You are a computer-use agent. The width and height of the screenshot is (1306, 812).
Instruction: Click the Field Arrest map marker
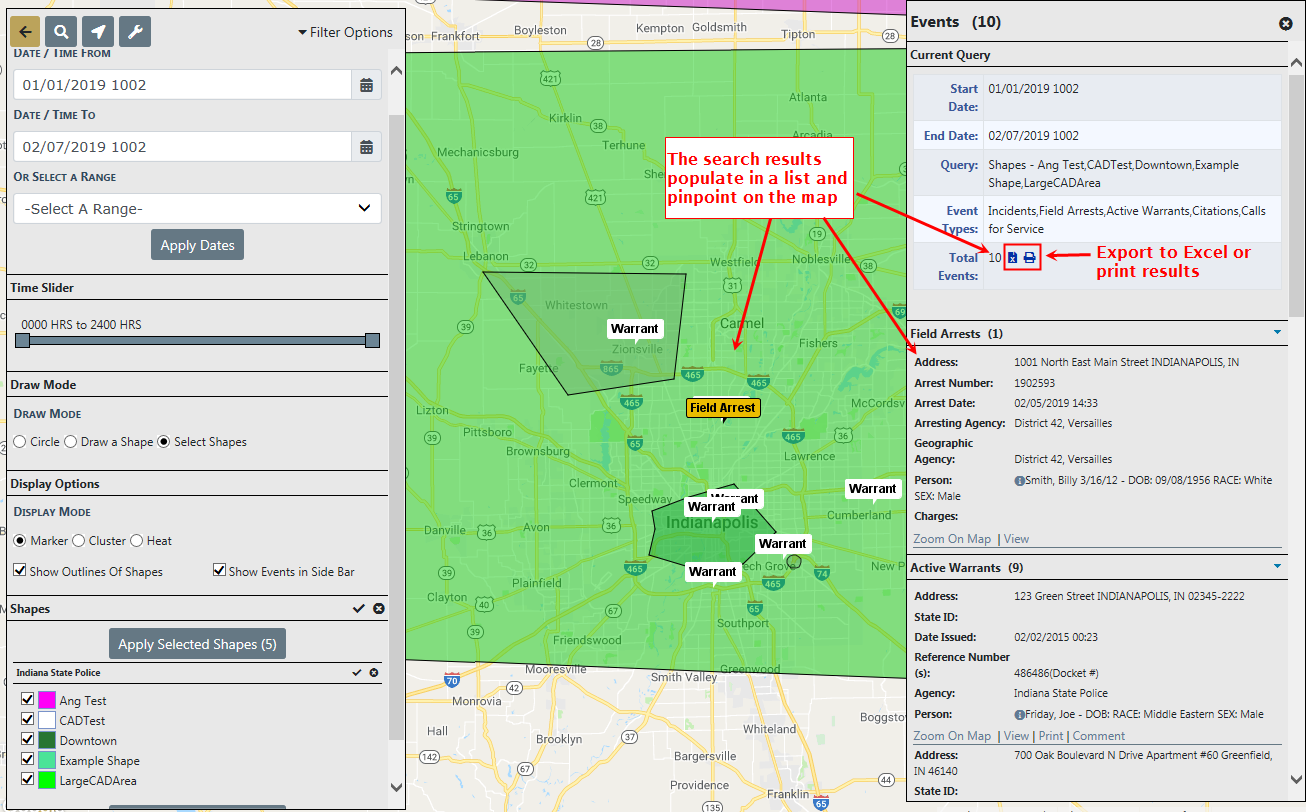pyautogui.click(x=723, y=408)
